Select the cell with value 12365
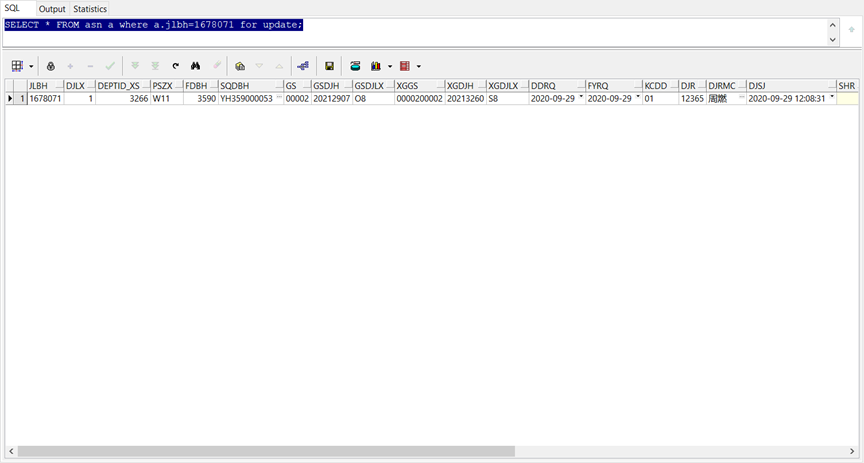Image resolution: width=864 pixels, height=463 pixels. click(693, 99)
